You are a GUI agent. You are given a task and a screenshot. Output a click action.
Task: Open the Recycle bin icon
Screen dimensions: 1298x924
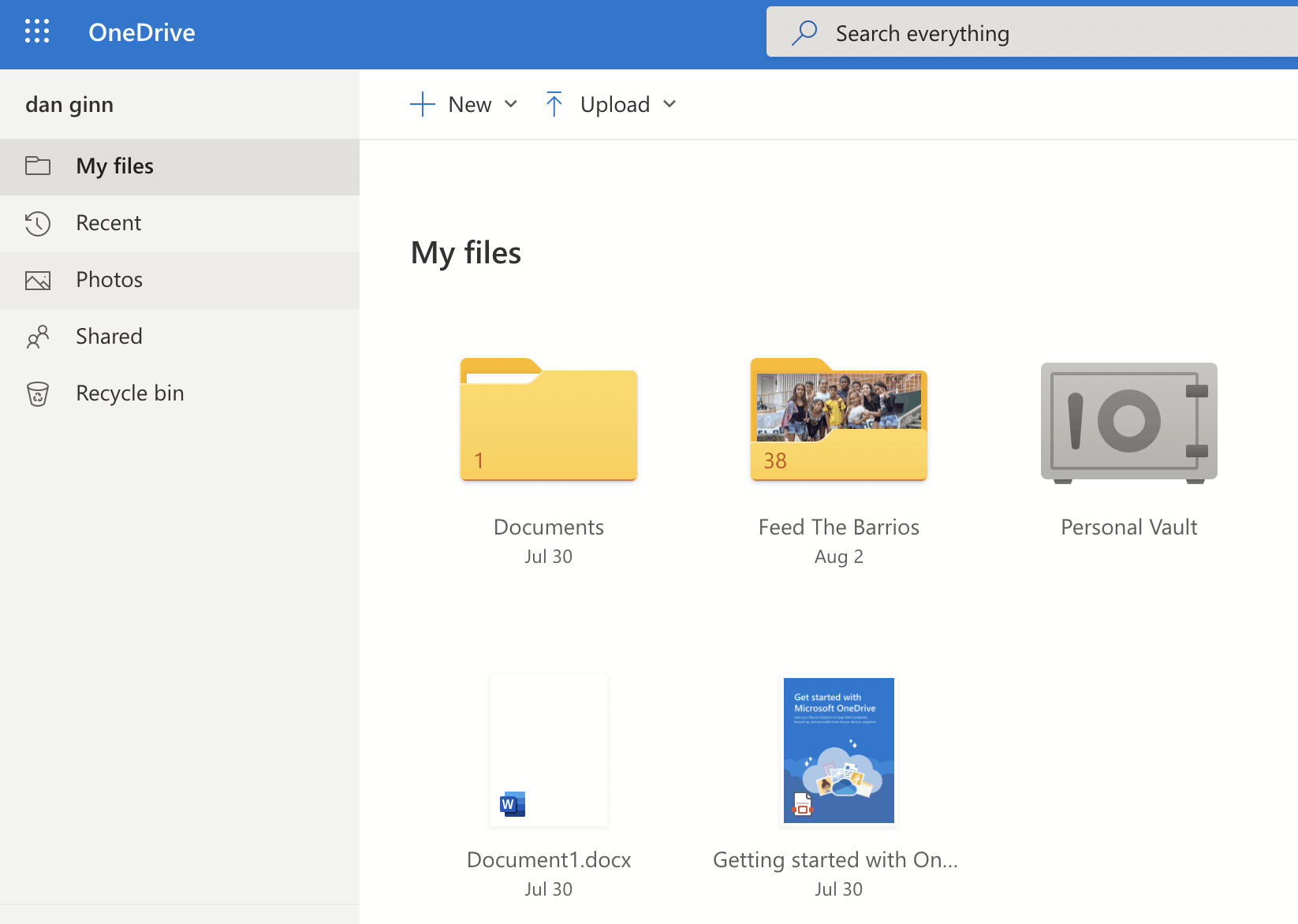[37, 393]
